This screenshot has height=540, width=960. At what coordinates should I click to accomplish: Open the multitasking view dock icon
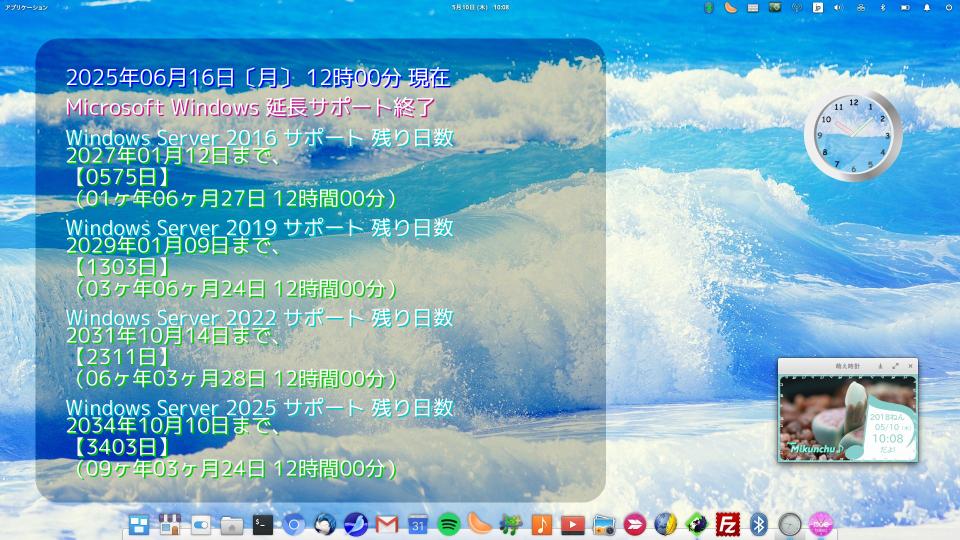(138, 524)
